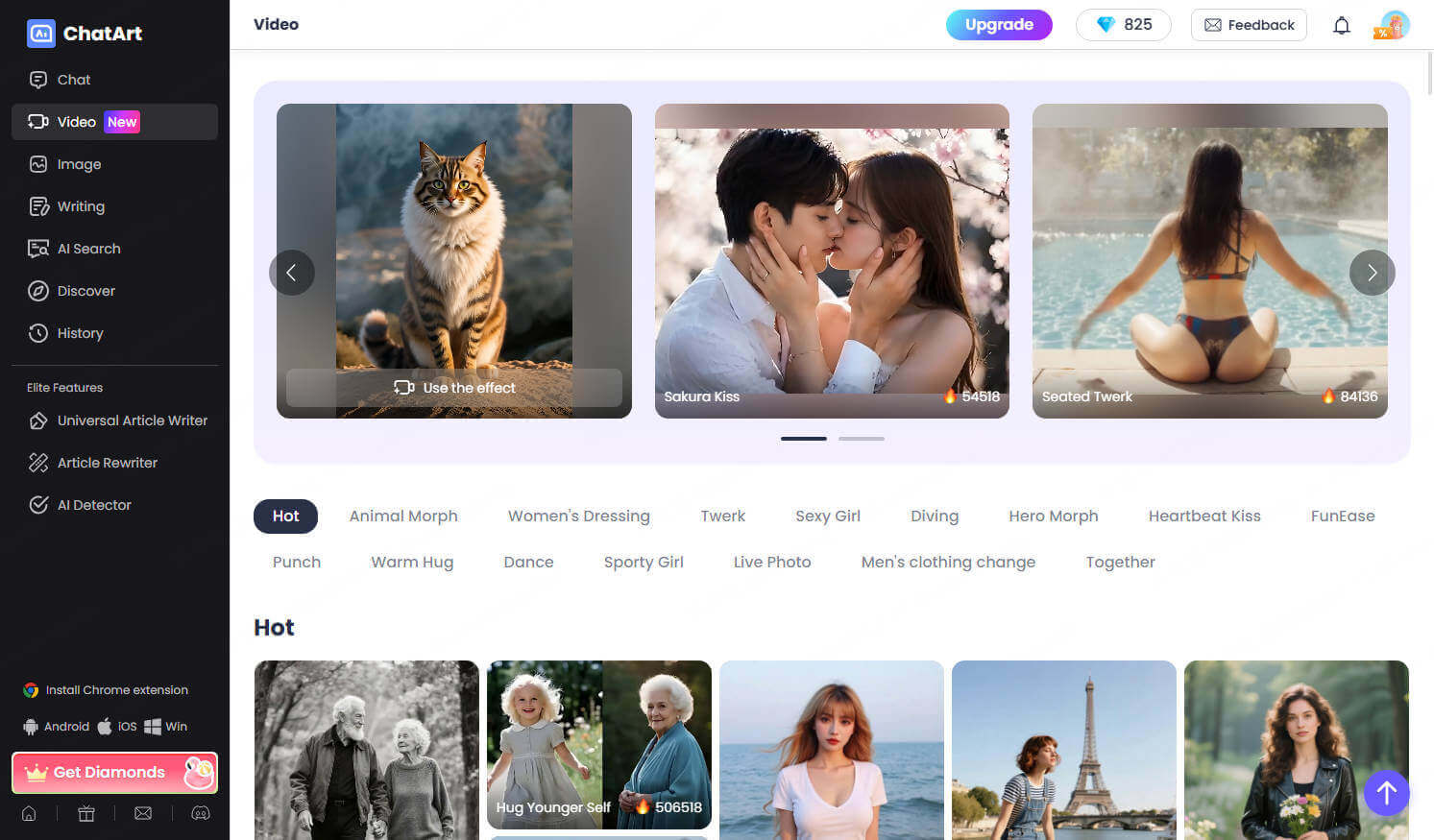This screenshot has height=840, width=1434.
Task: Select the second carousel page indicator
Action: coord(862,439)
